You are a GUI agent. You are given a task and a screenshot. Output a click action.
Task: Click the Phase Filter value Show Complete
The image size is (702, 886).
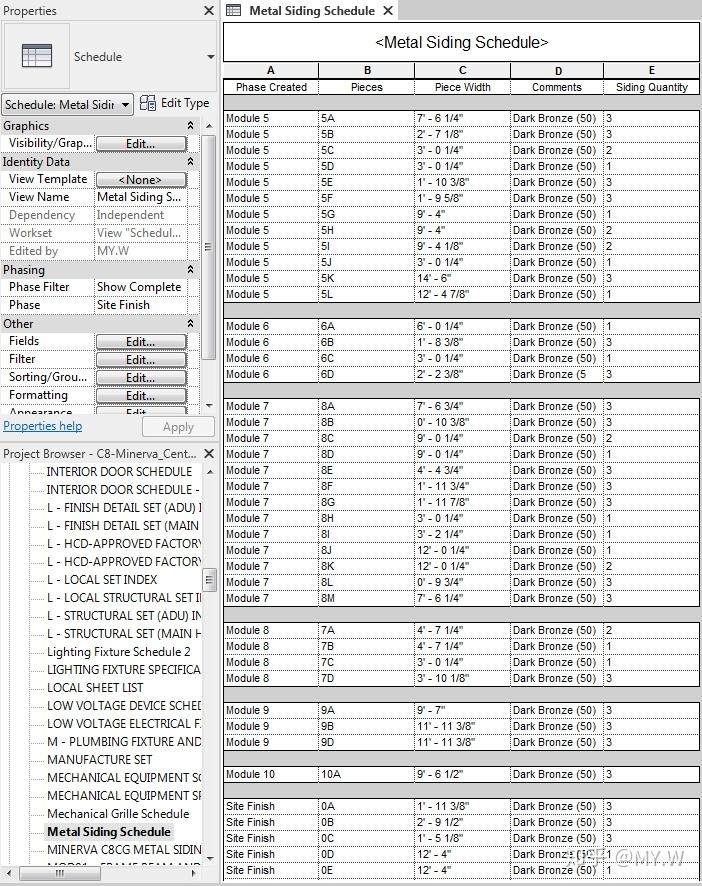tap(140, 287)
